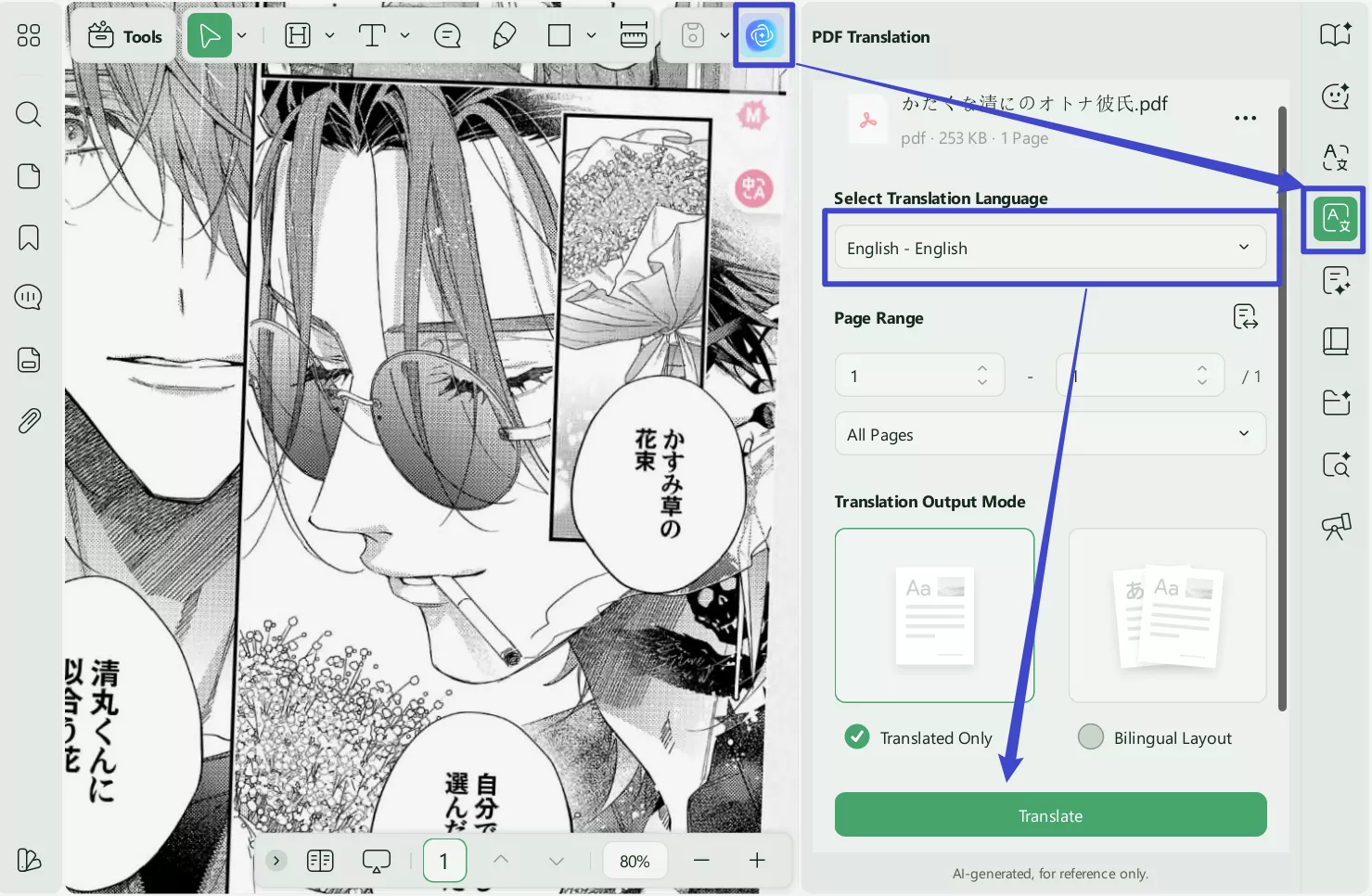Open the zoom percentage dropdown showing 80%

point(635,861)
